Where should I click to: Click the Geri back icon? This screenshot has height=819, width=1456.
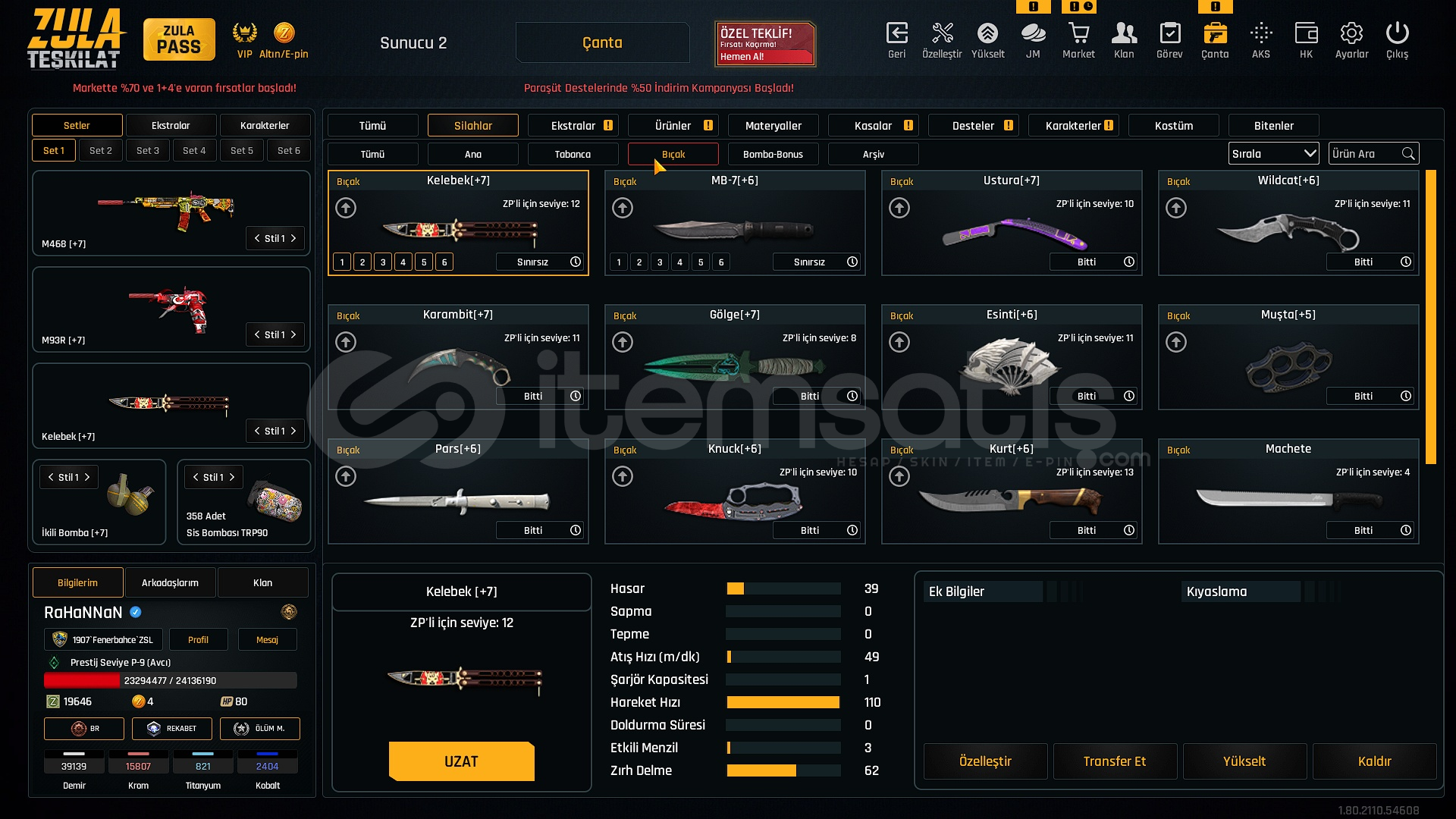[896, 33]
